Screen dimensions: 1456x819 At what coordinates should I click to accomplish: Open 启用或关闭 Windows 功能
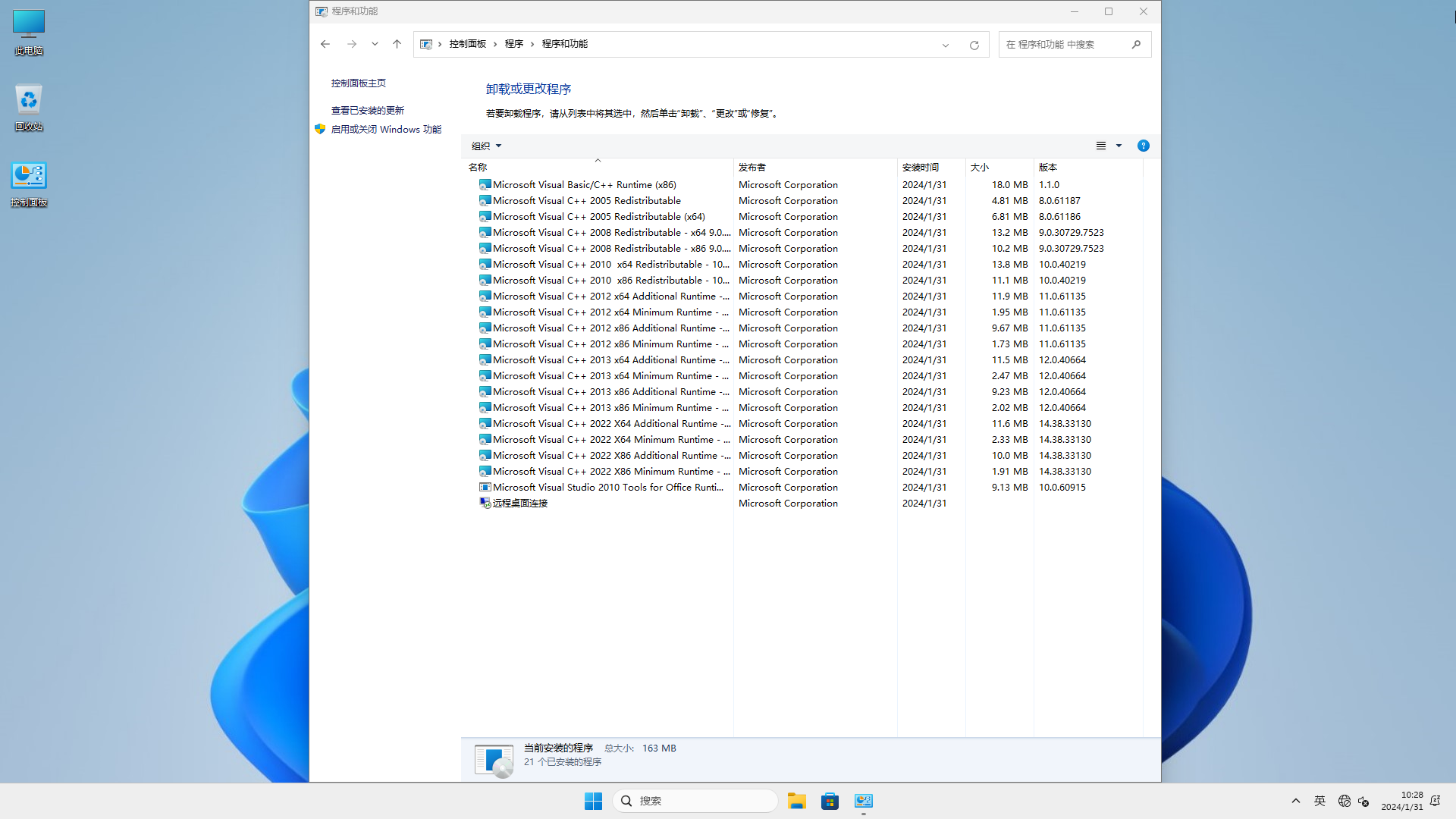pos(386,129)
